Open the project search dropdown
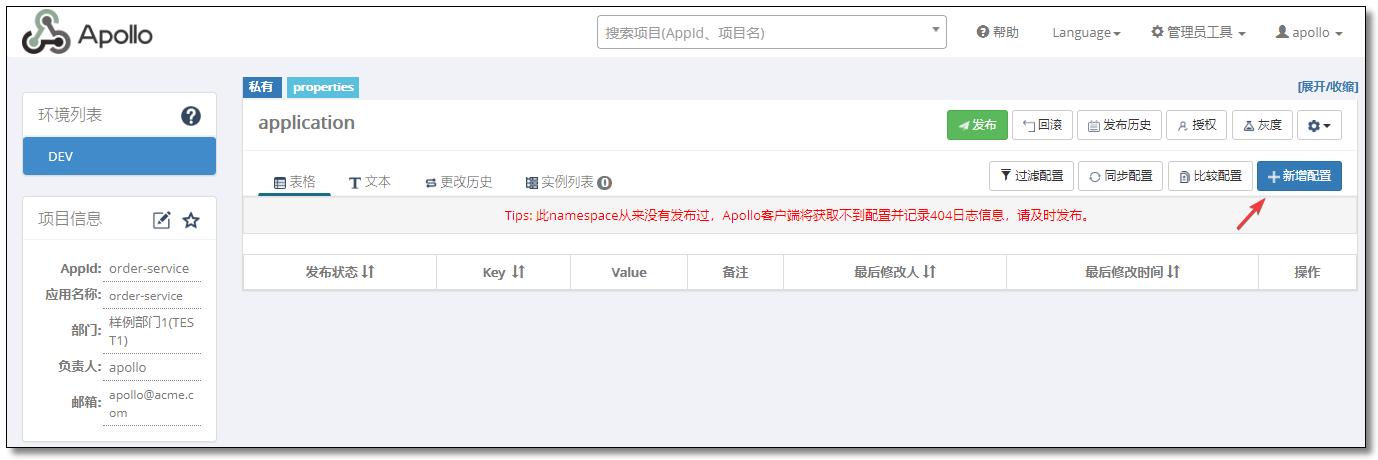 pos(772,32)
